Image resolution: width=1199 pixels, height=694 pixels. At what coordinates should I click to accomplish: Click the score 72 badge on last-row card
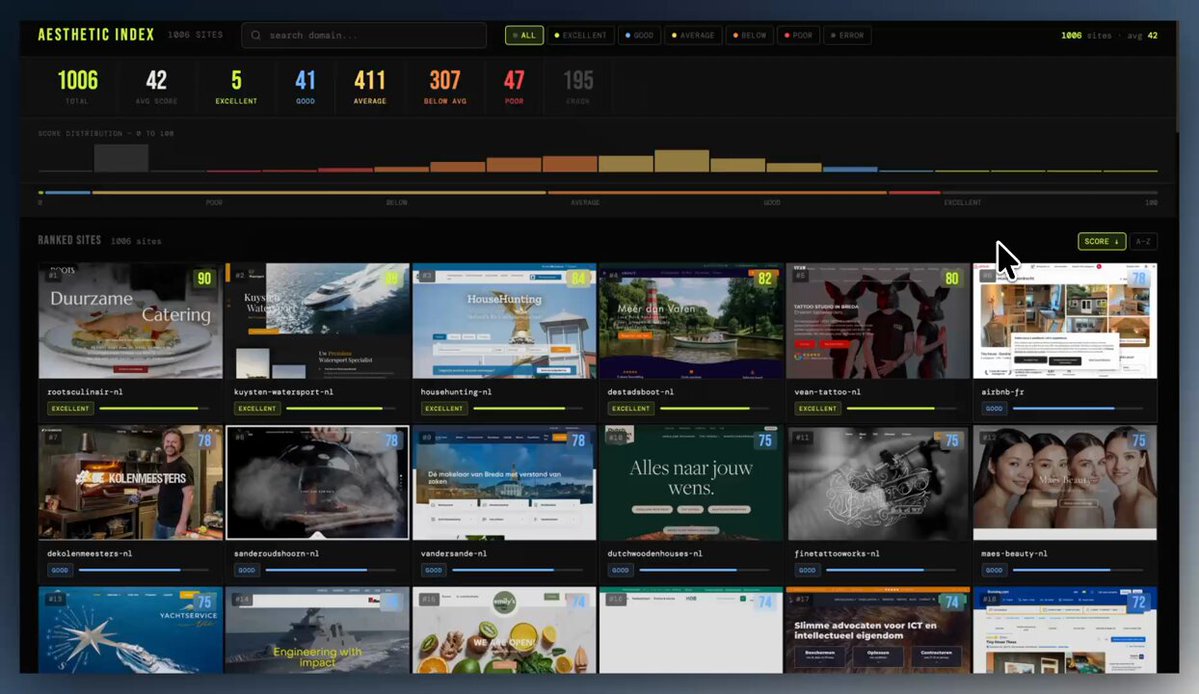[x=1138, y=602]
